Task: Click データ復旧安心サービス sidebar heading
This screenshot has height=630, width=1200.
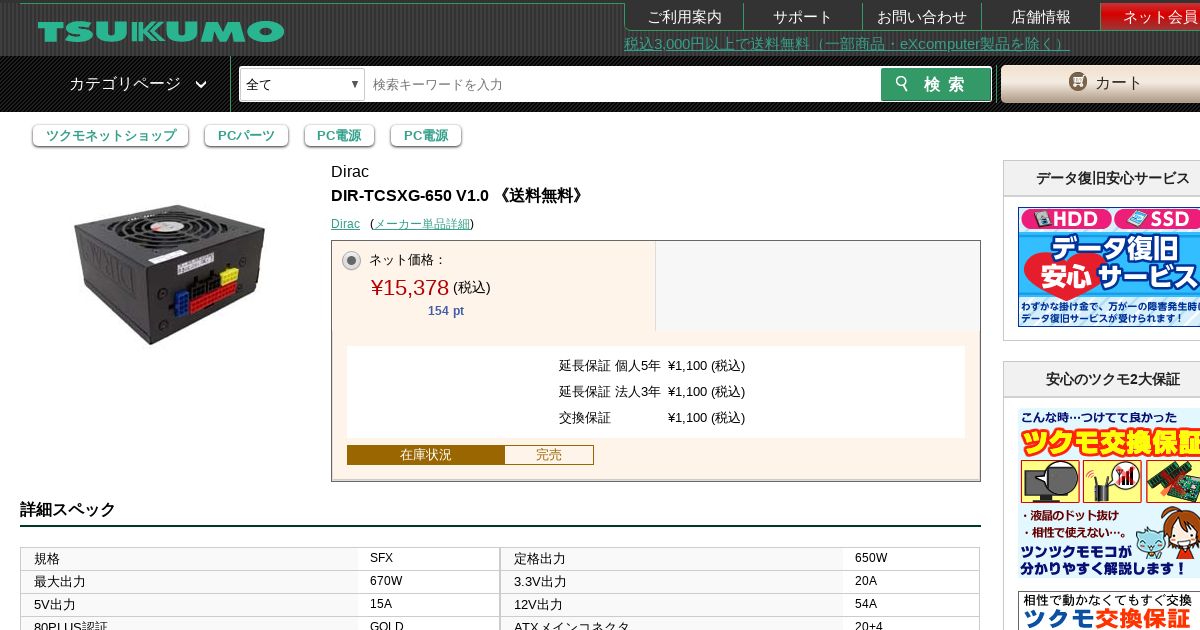Action: (1112, 178)
